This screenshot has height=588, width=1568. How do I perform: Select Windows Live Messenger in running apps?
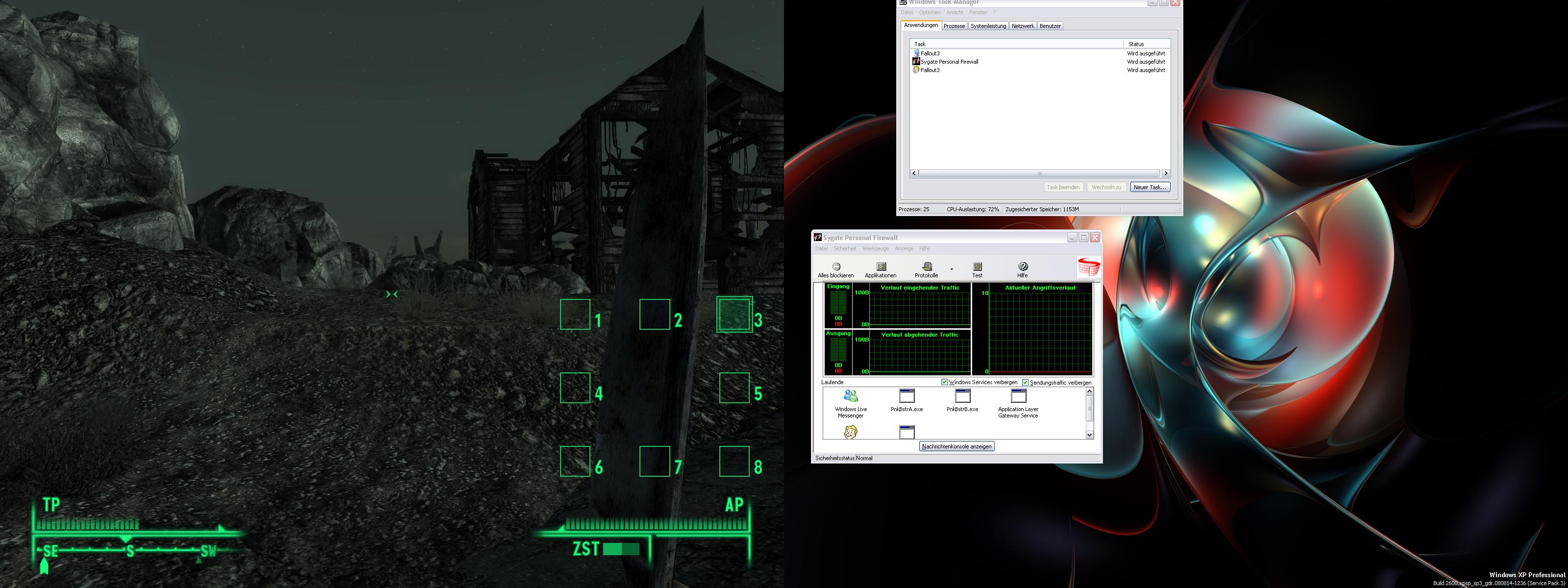pyautogui.click(x=851, y=404)
